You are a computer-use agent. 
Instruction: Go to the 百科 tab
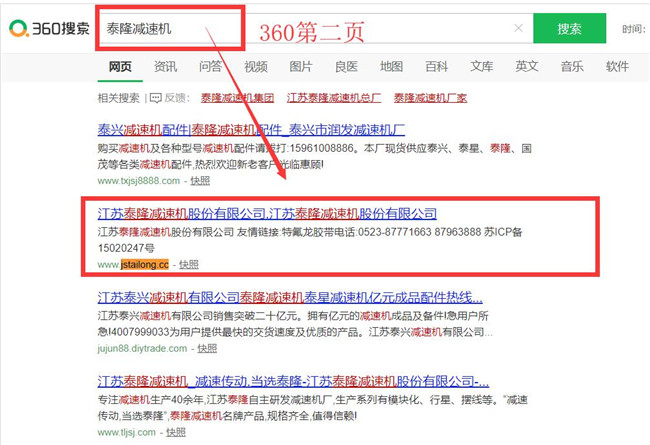tap(436, 67)
